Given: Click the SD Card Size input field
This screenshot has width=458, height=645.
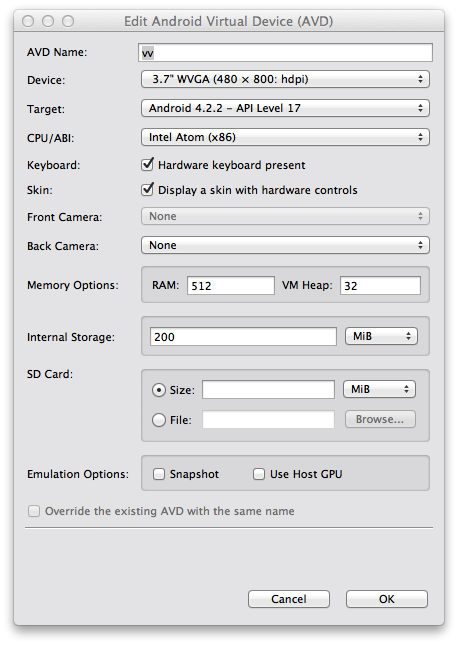Looking at the screenshot, I should point(268,390).
